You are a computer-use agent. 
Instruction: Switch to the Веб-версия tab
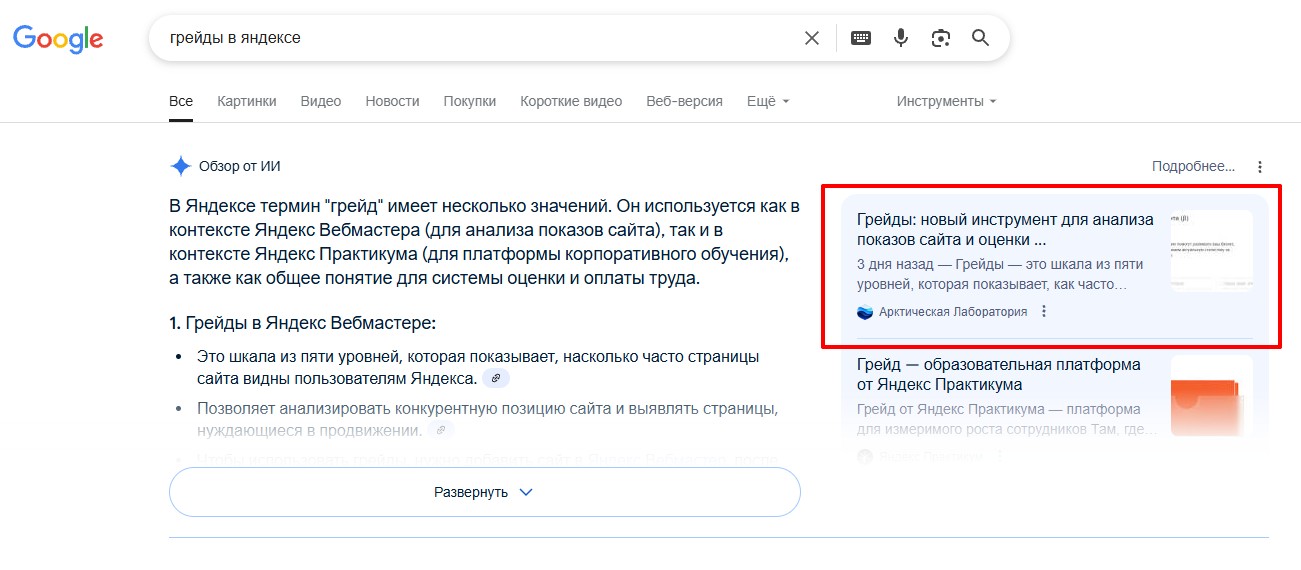[x=684, y=101]
